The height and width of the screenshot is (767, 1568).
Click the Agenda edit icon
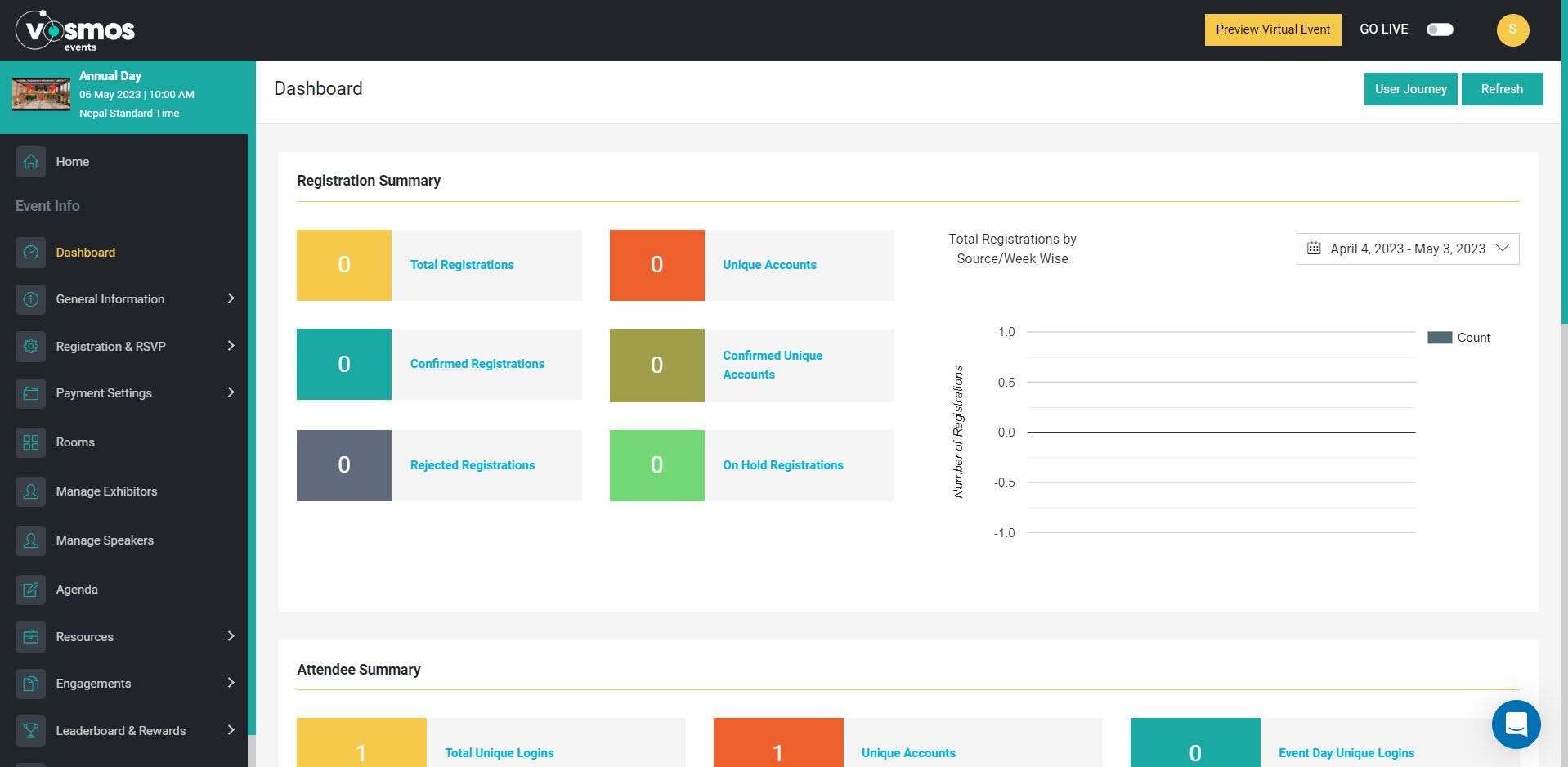coord(30,590)
